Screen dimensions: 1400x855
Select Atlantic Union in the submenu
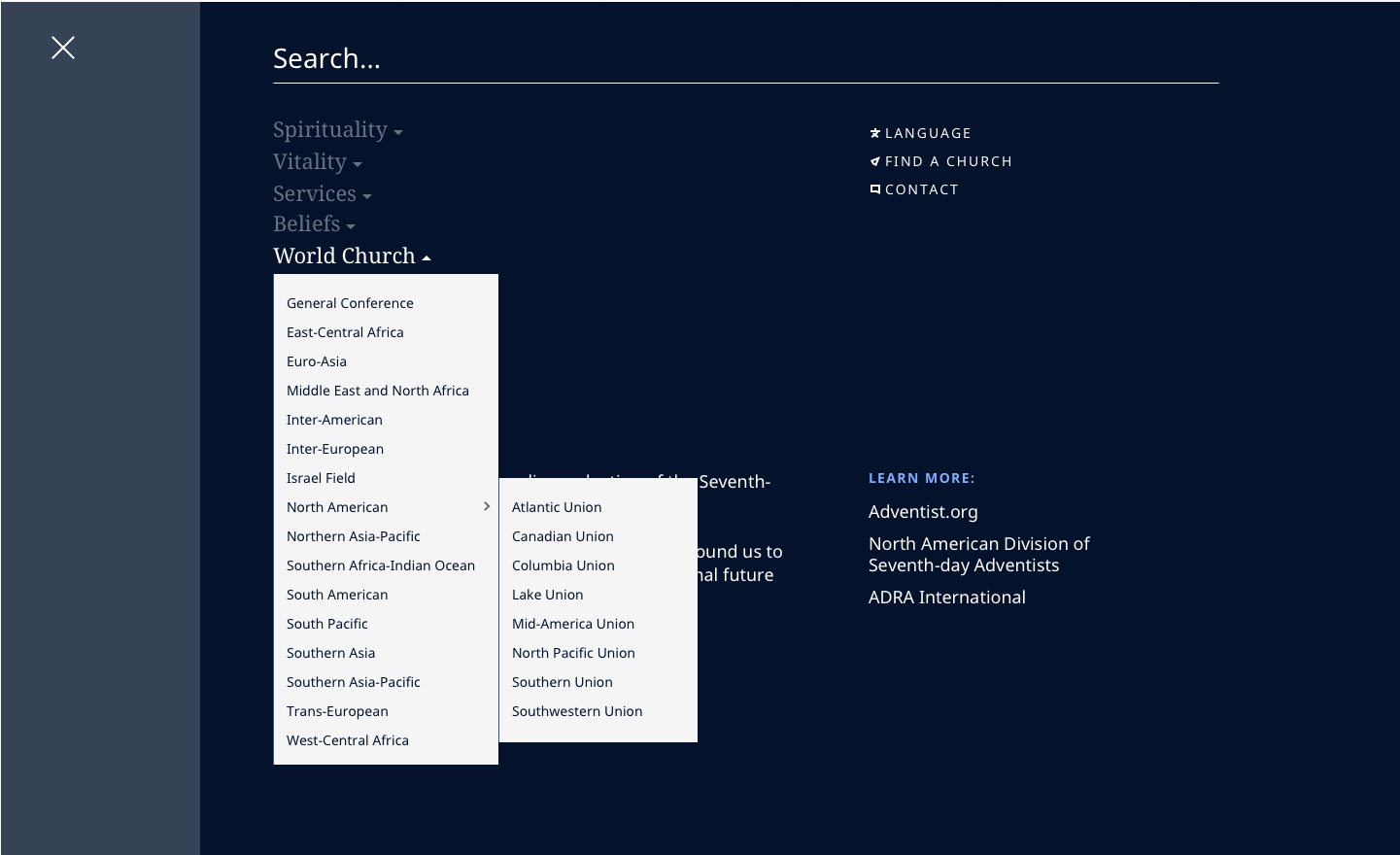[557, 507]
